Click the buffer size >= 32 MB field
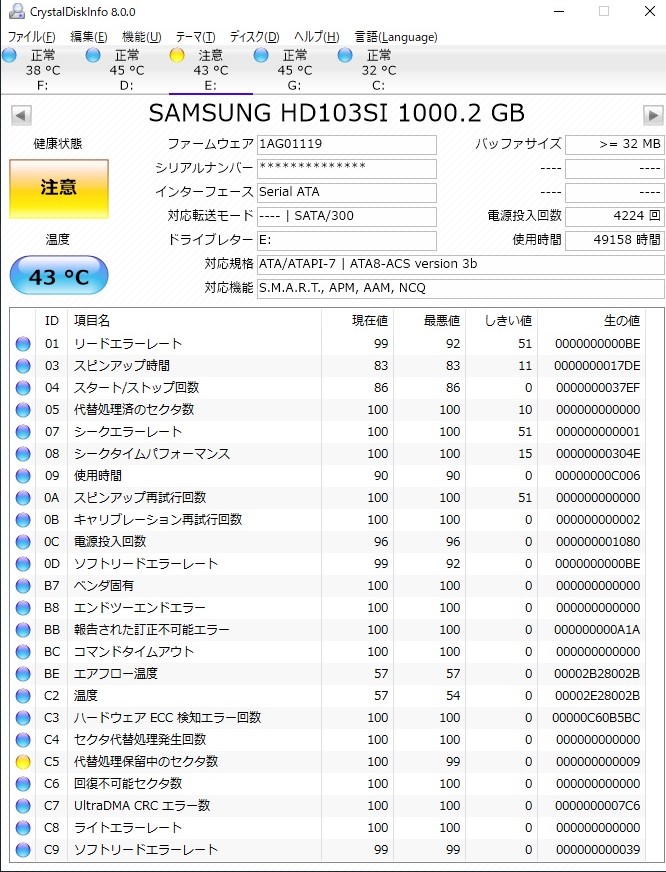666x872 pixels. point(614,145)
